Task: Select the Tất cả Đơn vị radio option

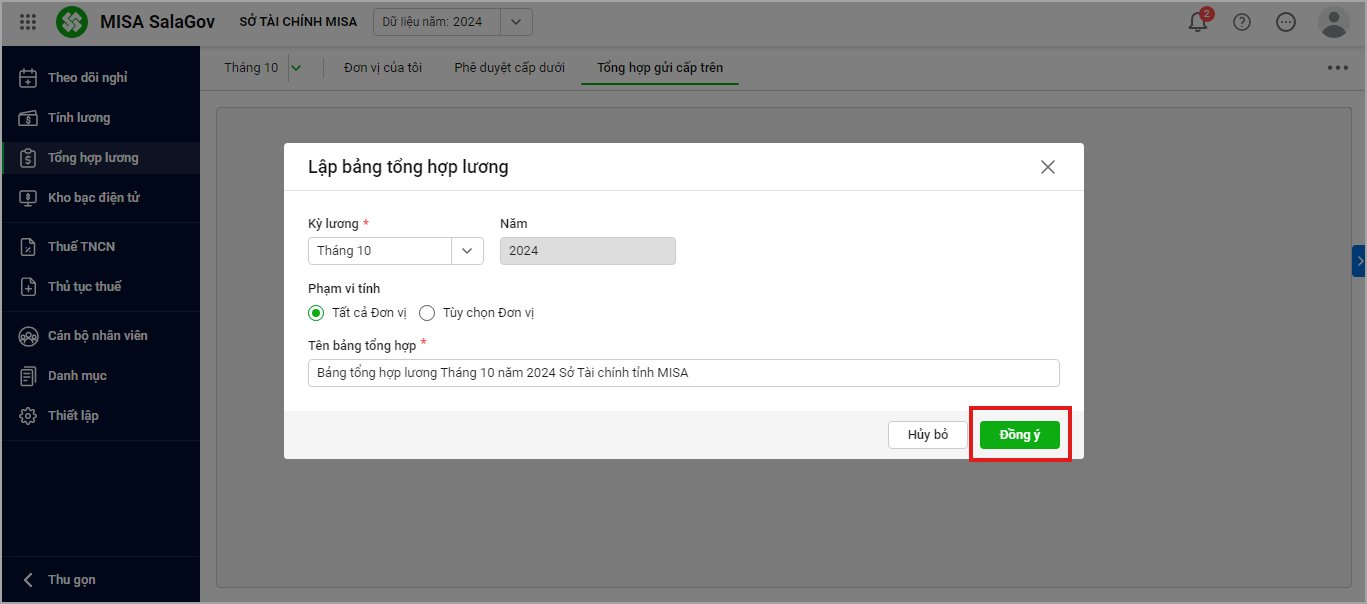Action: click(x=316, y=313)
